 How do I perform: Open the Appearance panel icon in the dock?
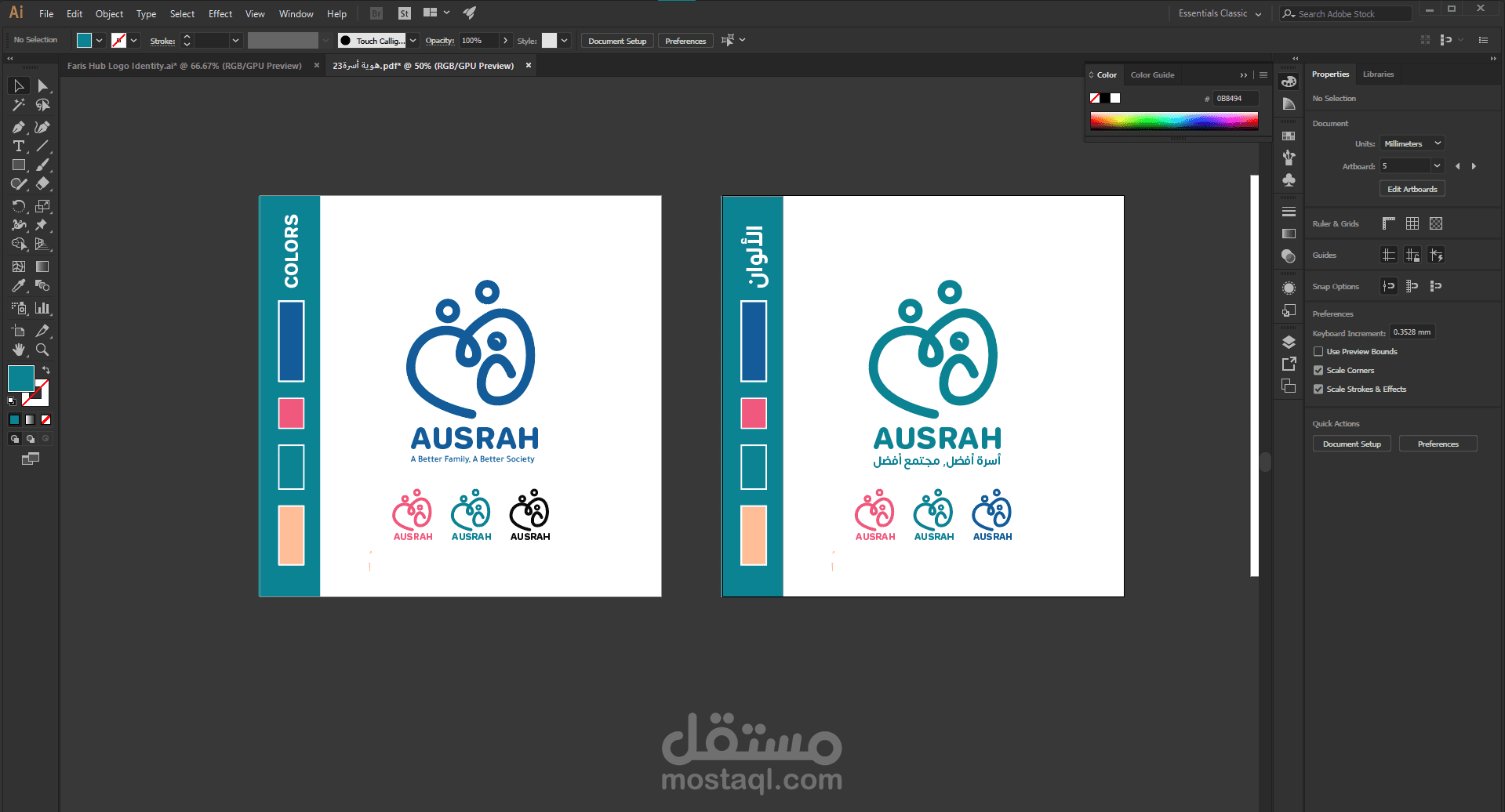tap(1289, 288)
